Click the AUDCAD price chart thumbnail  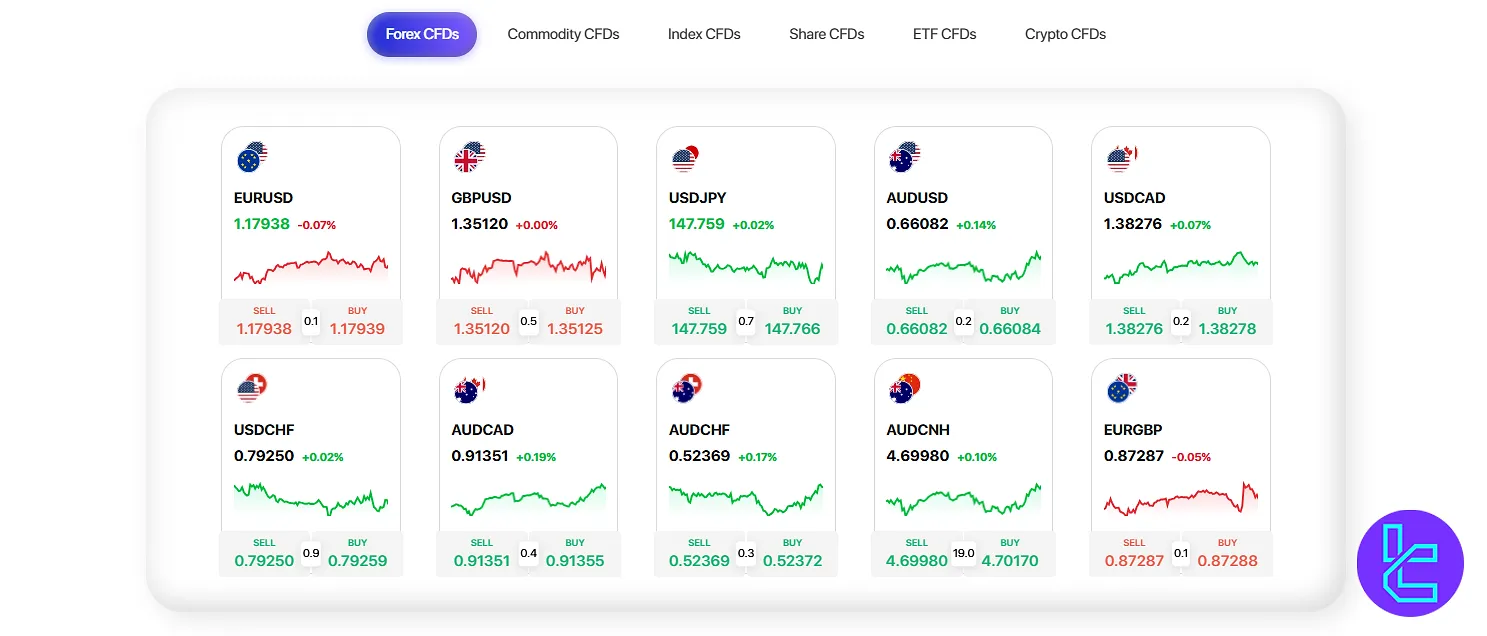[x=528, y=500]
